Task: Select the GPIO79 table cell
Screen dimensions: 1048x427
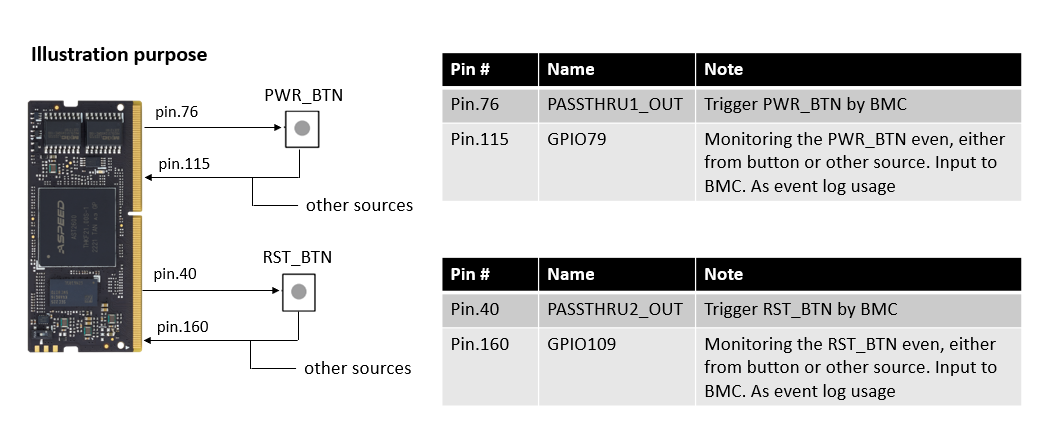Action: [577, 140]
